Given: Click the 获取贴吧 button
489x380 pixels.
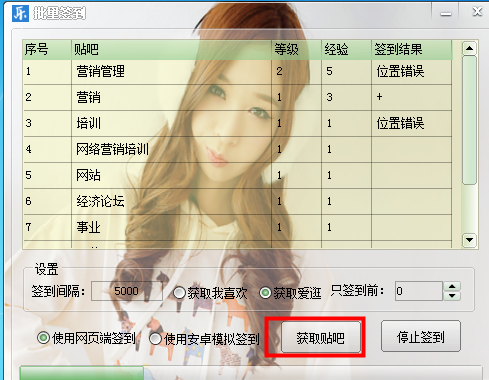Looking at the screenshot, I should pos(321,337).
